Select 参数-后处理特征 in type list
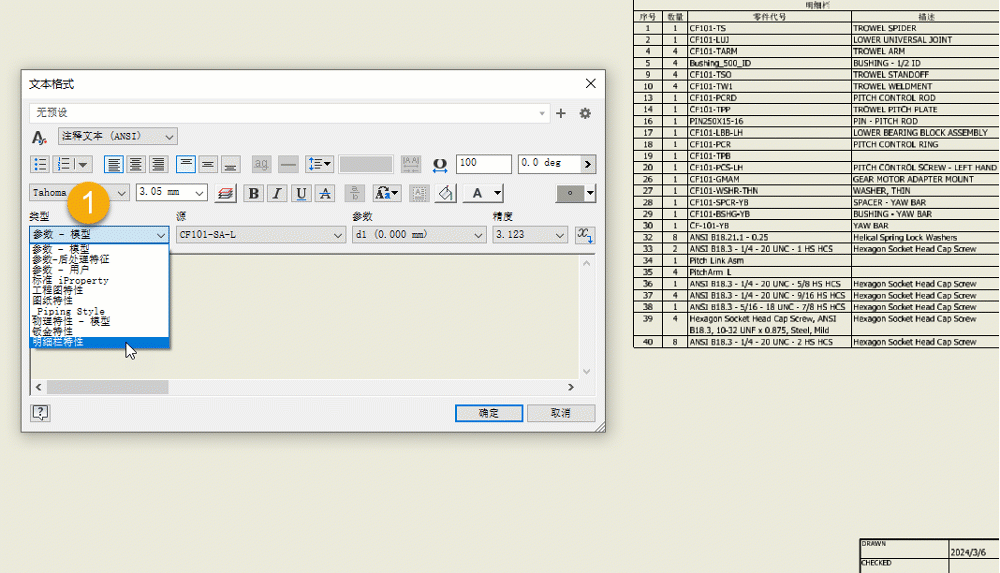Screen dimensions: 1000x573 (x=99, y=259)
